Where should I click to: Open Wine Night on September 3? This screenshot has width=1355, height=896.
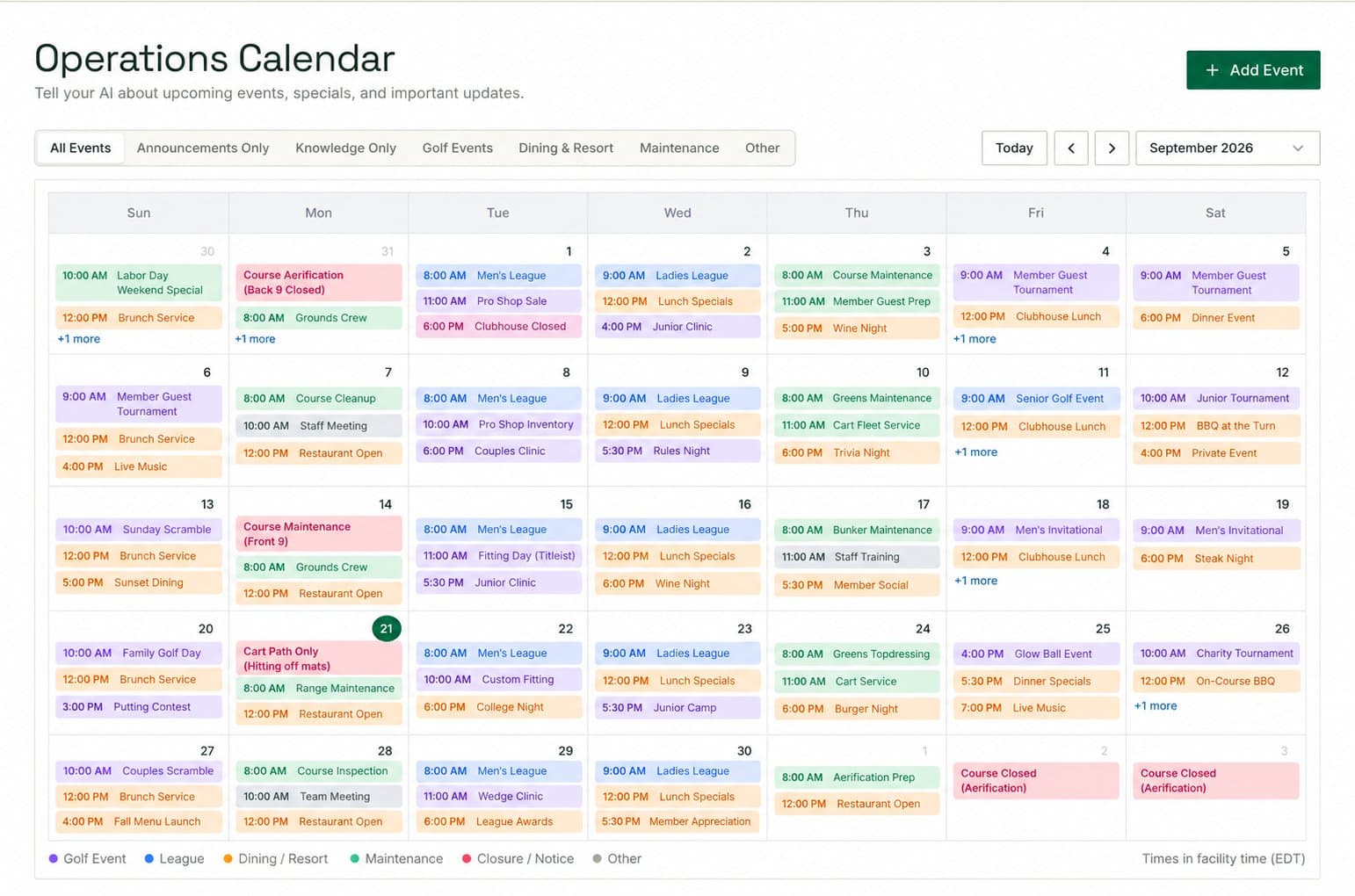(857, 329)
